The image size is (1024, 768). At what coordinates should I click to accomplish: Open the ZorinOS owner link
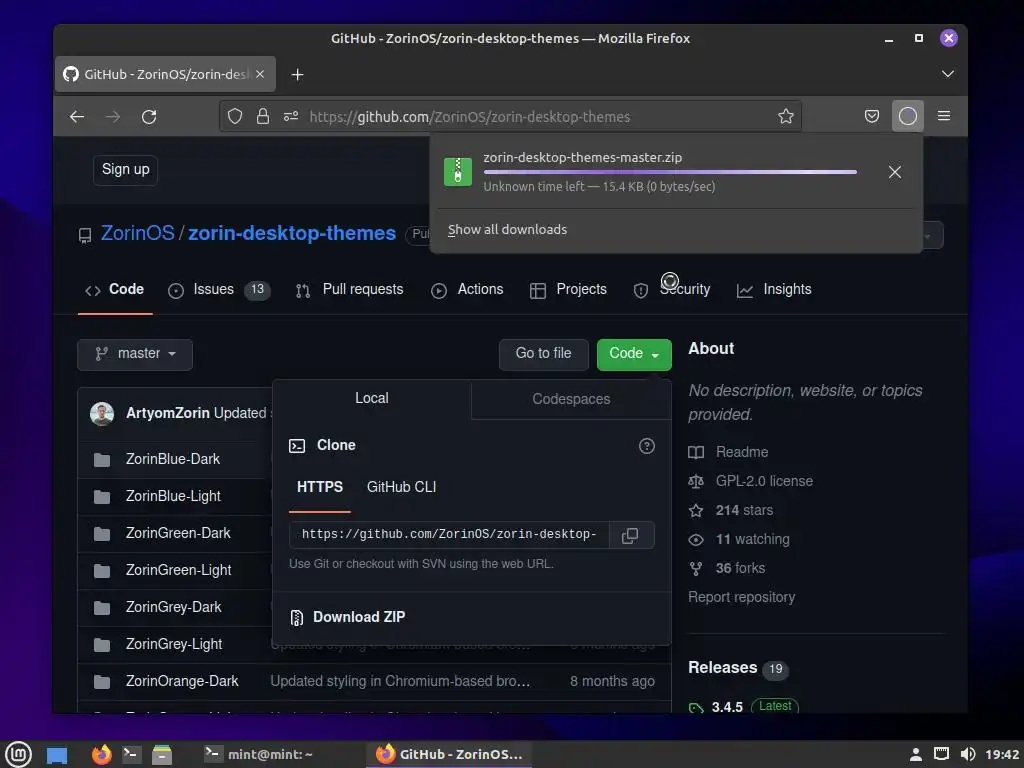tap(137, 233)
